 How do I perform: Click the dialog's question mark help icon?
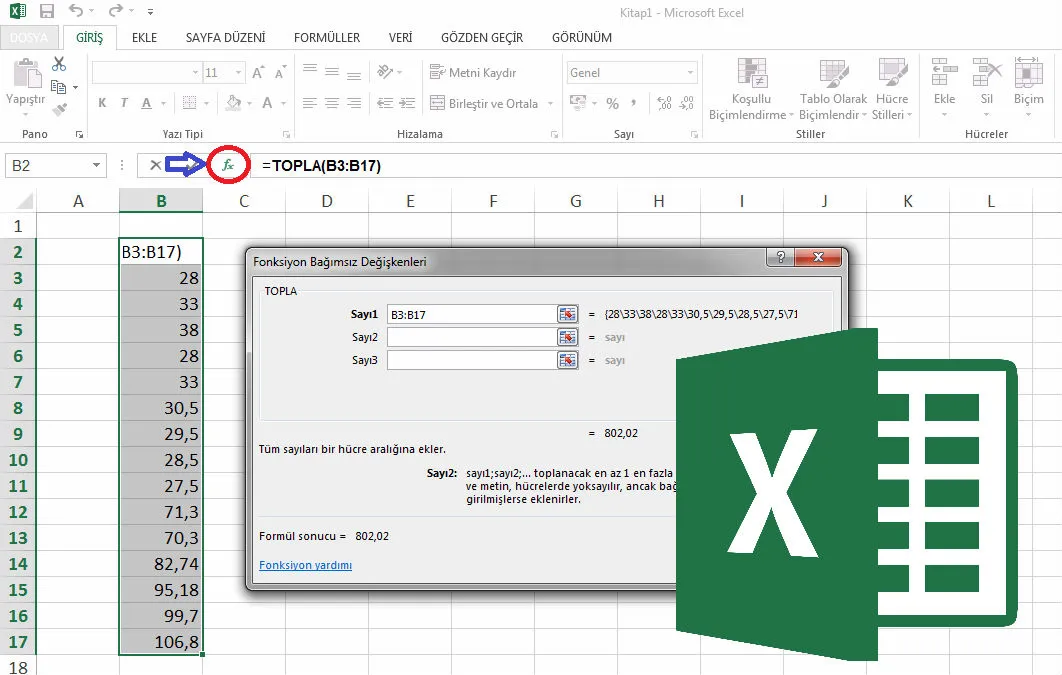(780, 258)
